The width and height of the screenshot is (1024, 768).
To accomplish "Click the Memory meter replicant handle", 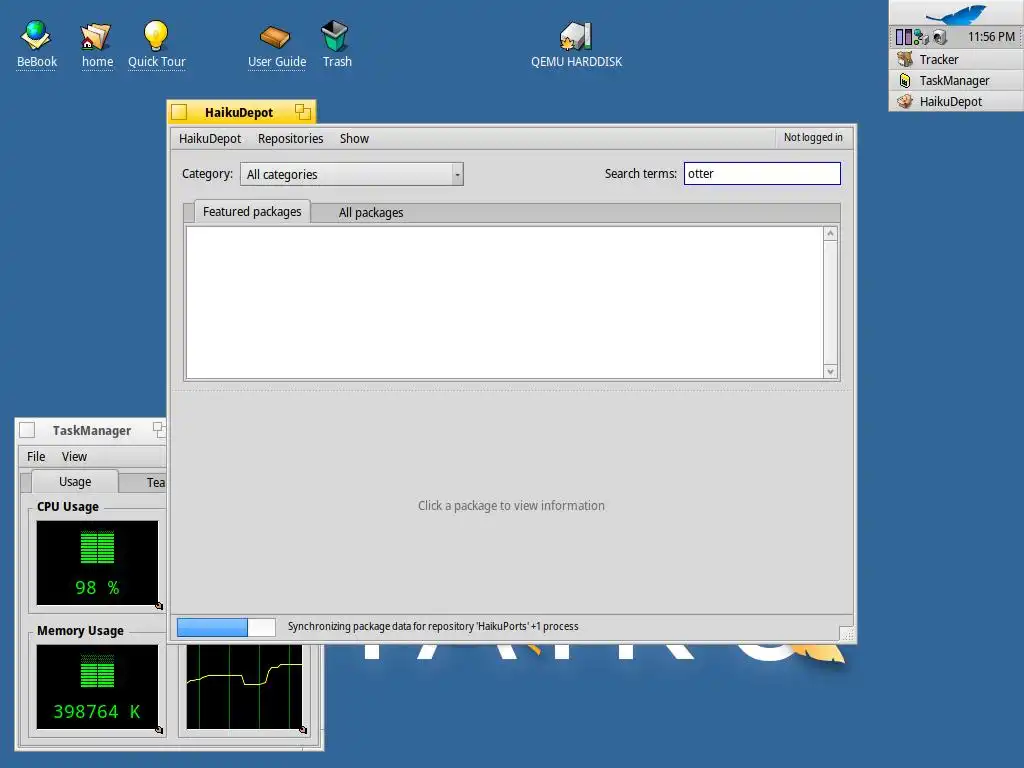I will (159, 730).
